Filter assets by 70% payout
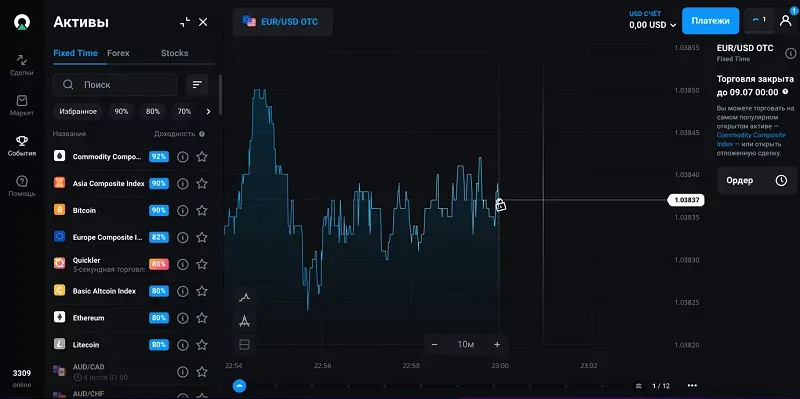This screenshot has width=800, height=399. 184,111
